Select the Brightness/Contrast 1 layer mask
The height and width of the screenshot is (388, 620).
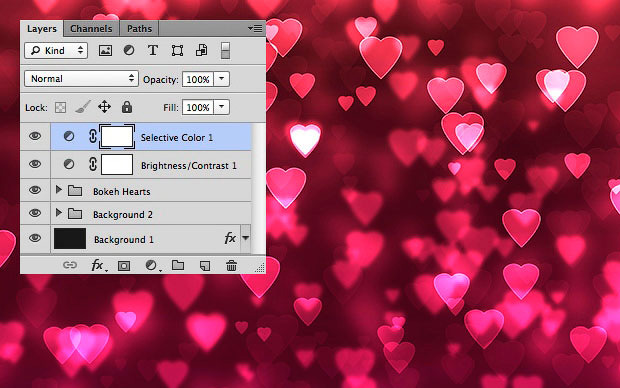(117, 164)
